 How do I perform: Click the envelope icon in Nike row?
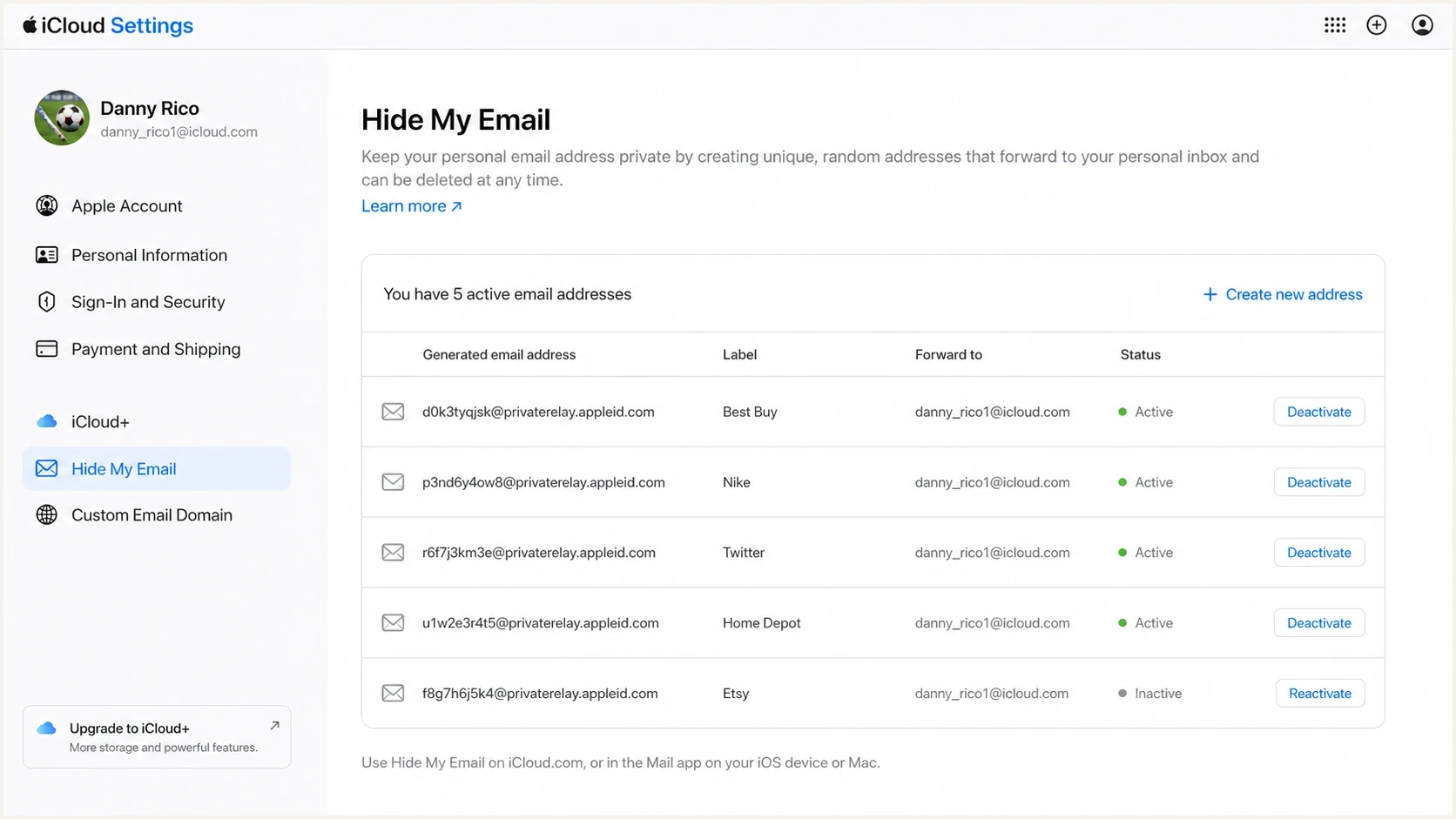coord(393,482)
